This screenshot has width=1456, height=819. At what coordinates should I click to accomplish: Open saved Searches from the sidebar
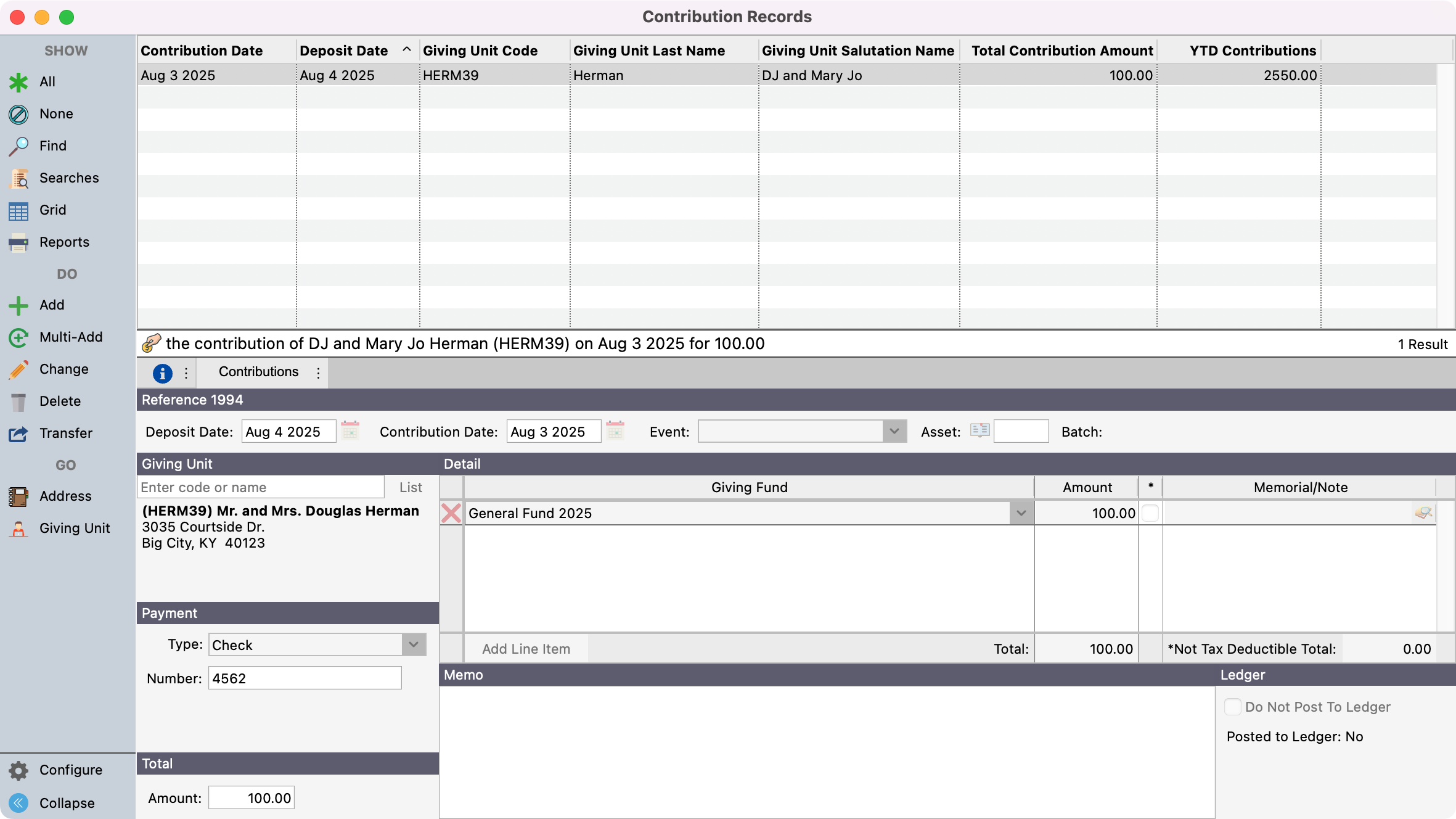(69, 178)
